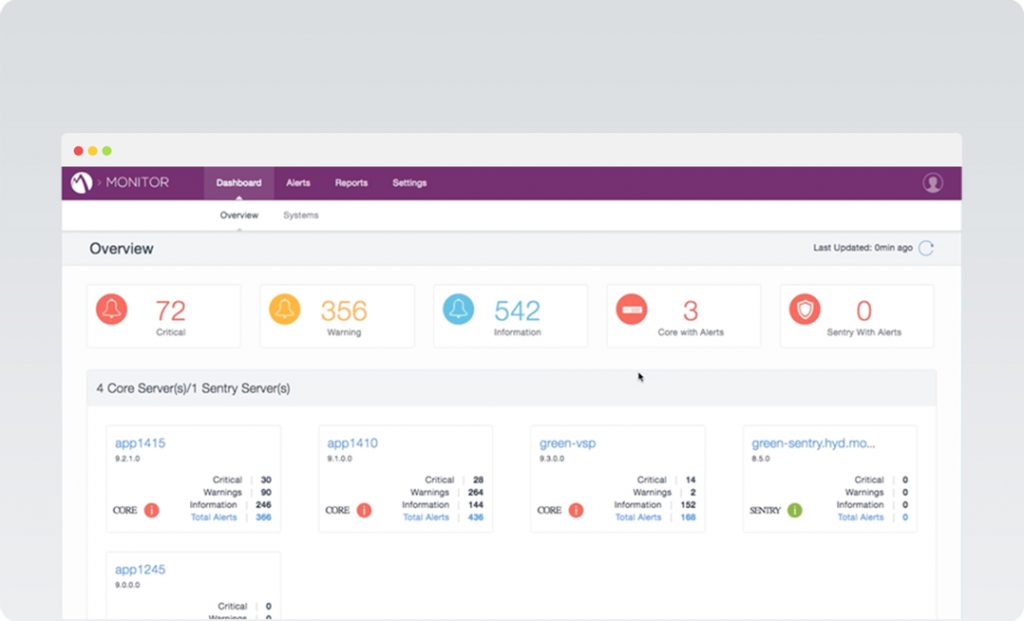The width and height of the screenshot is (1024, 621).
Task: Open Total Alerts link for green-vsp
Action: coord(638,517)
